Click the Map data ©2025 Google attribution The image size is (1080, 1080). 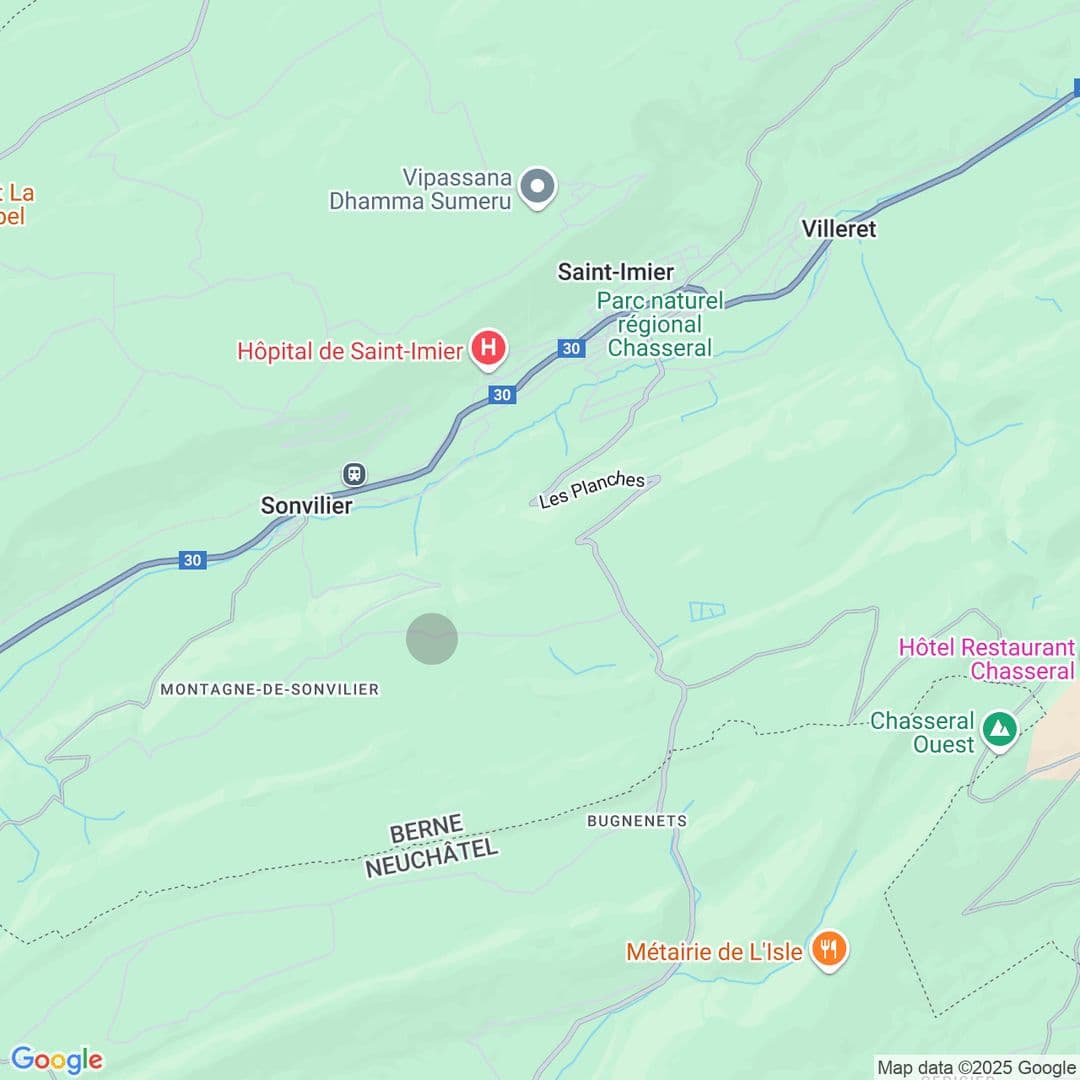[975, 1067]
